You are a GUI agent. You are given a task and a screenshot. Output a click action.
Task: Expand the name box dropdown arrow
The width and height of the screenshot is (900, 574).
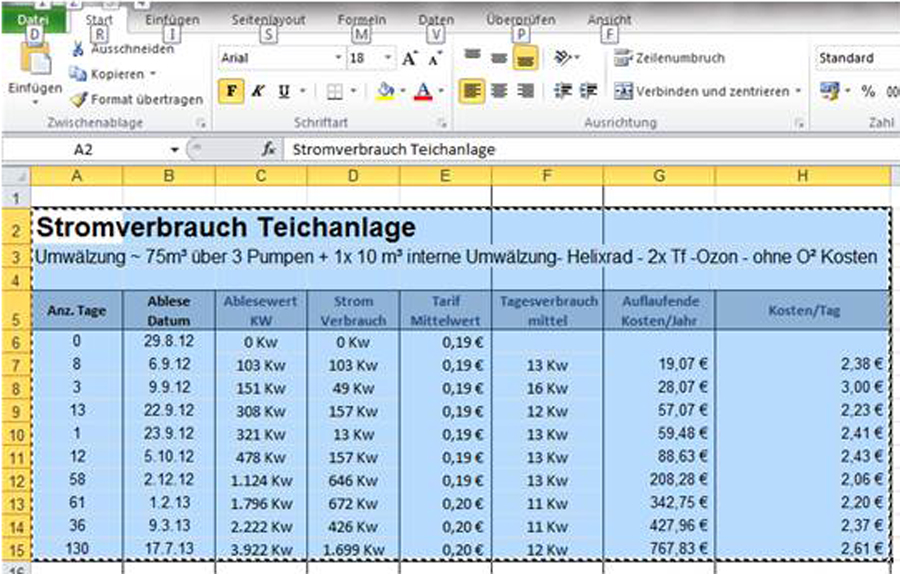[x=174, y=149]
